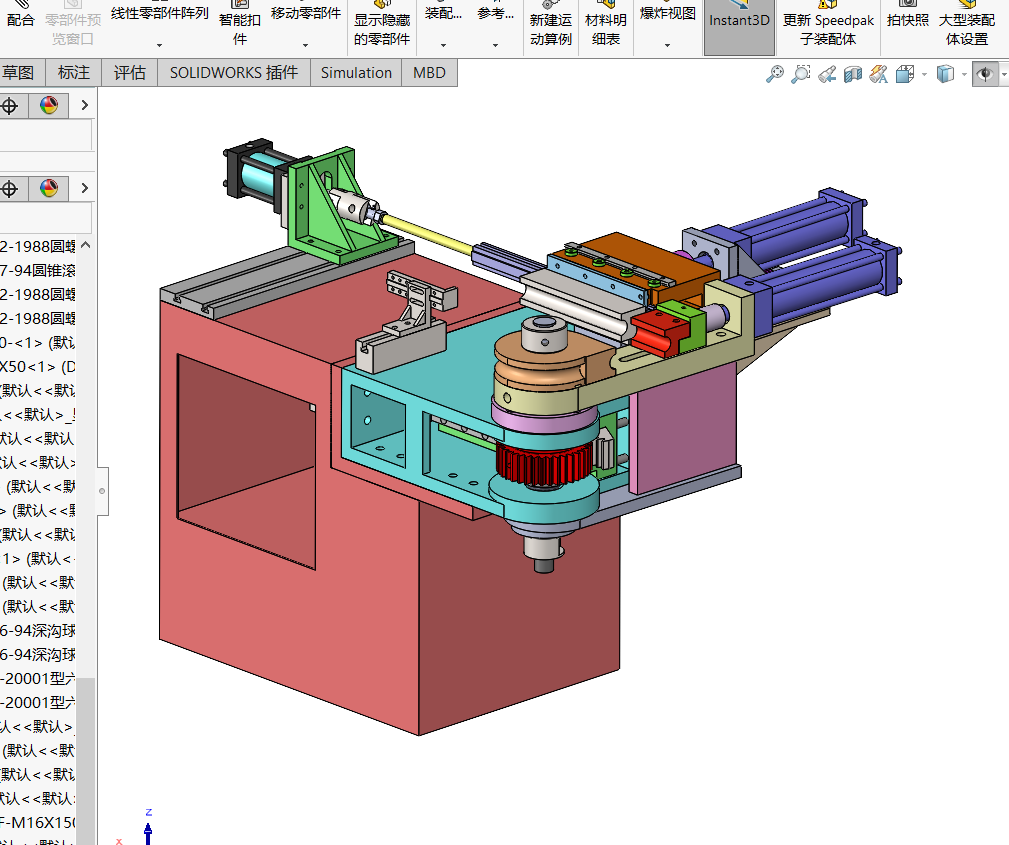Select the yellow rod in the model
This screenshot has width=1009, height=845.
pyautogui.click(x=428, y=232)
